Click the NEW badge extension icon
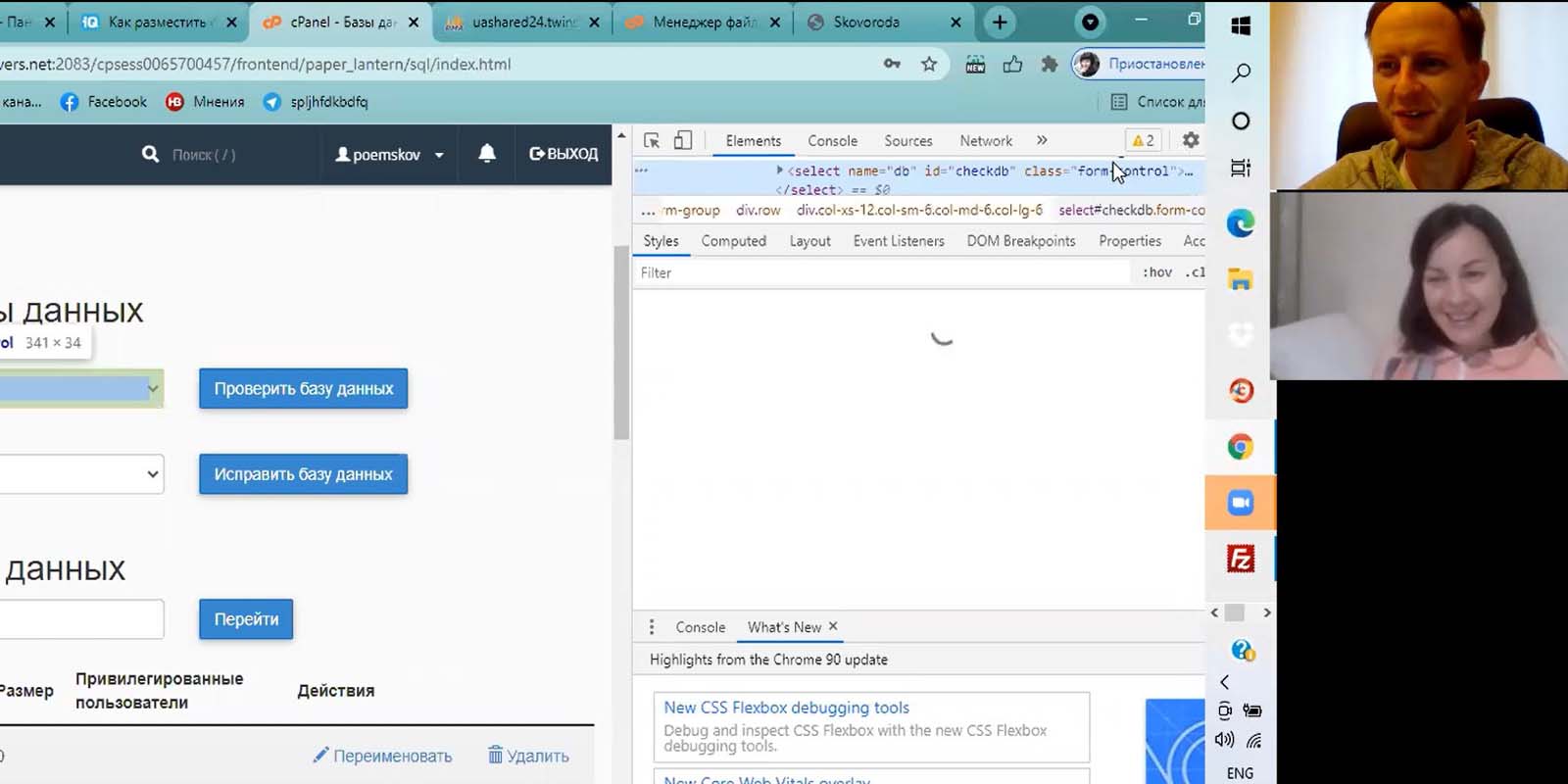The width and height of the screenshot is (1568, 784). click(975, 64)
